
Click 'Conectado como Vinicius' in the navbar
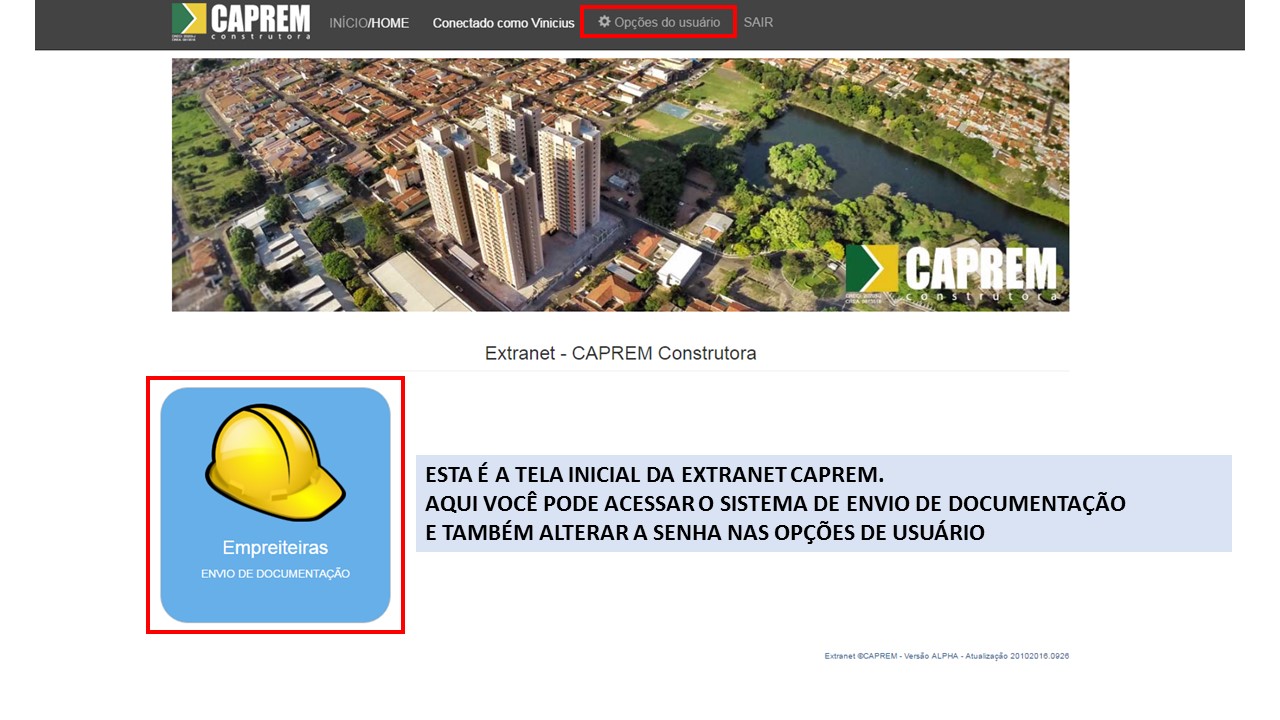(x=503, y=22)
